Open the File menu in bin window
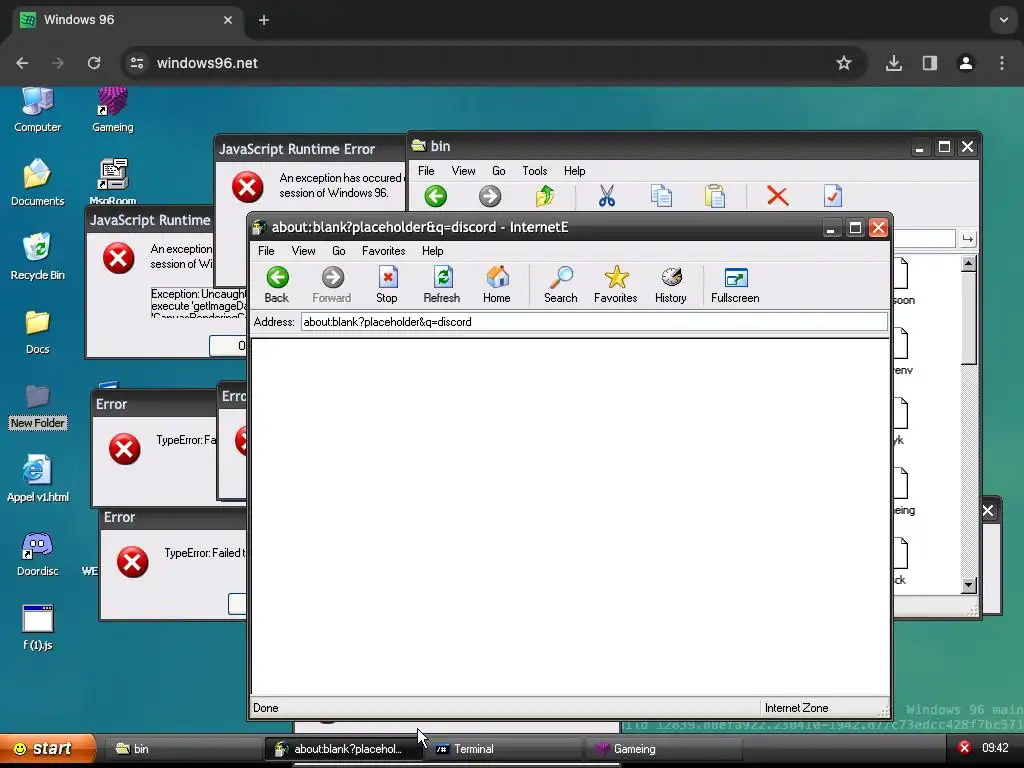Viewport: 1024px width, 768px height. [426, 170]
